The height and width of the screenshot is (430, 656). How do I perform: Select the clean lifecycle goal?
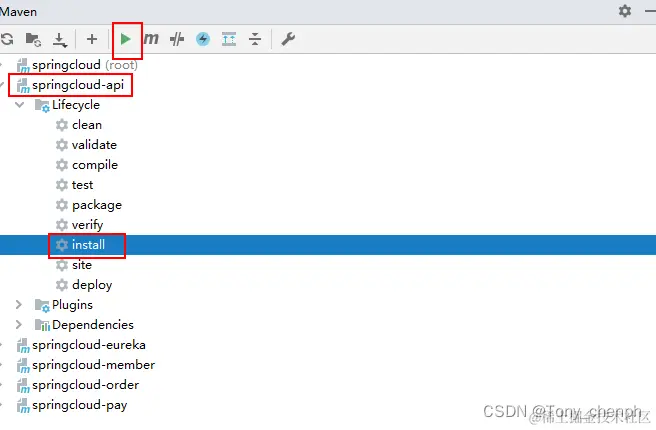tap(87, 125)
